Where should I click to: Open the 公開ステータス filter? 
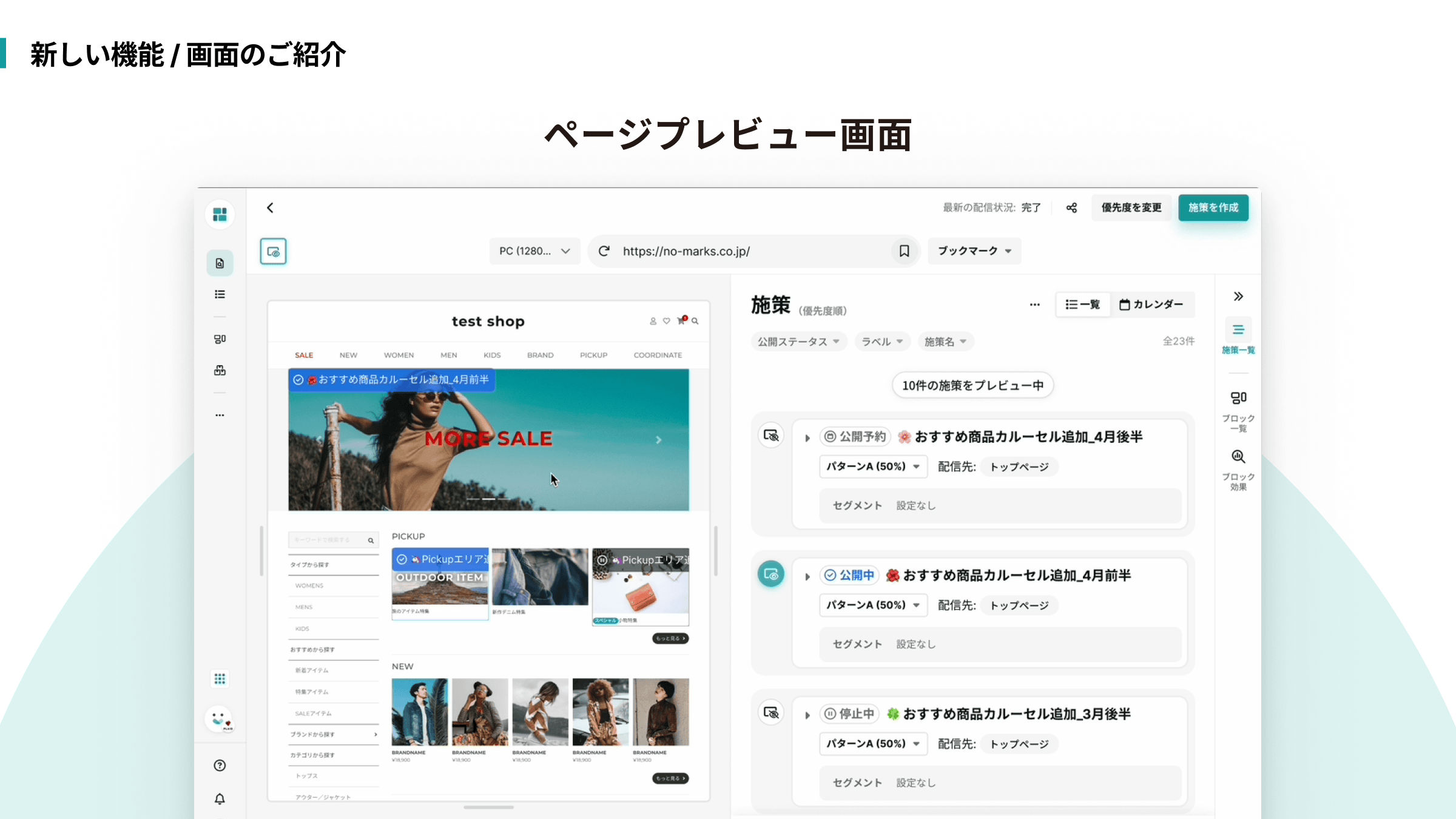(x=798, y=342)
